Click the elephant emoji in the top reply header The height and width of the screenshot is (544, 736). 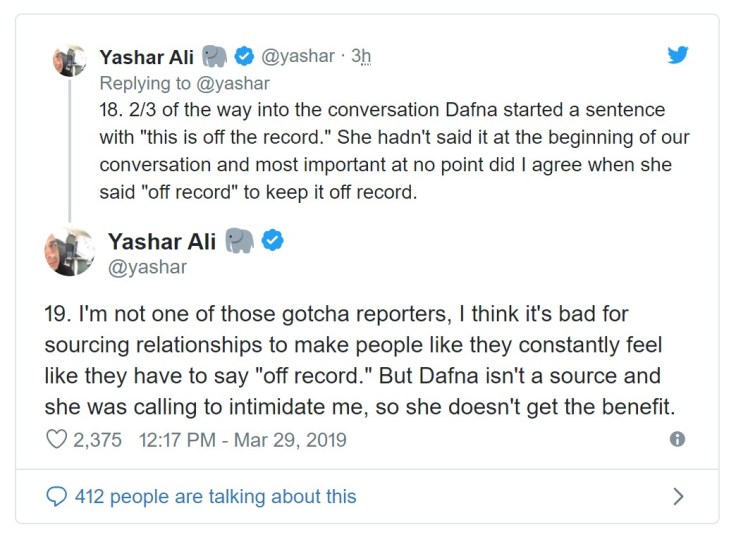coord(214,56)
